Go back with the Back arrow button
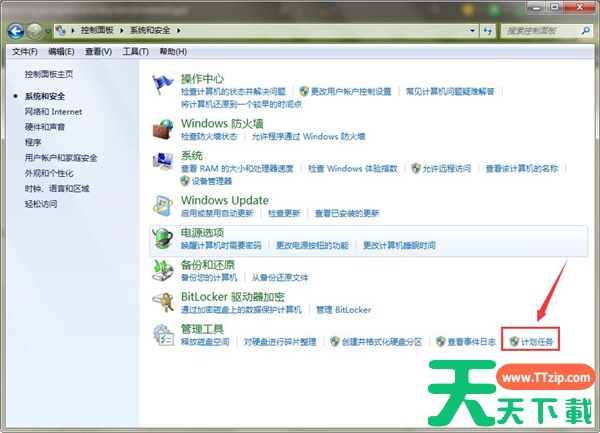Image resolution: width=600 pixels, height=433 pixels. click(17, 31)
